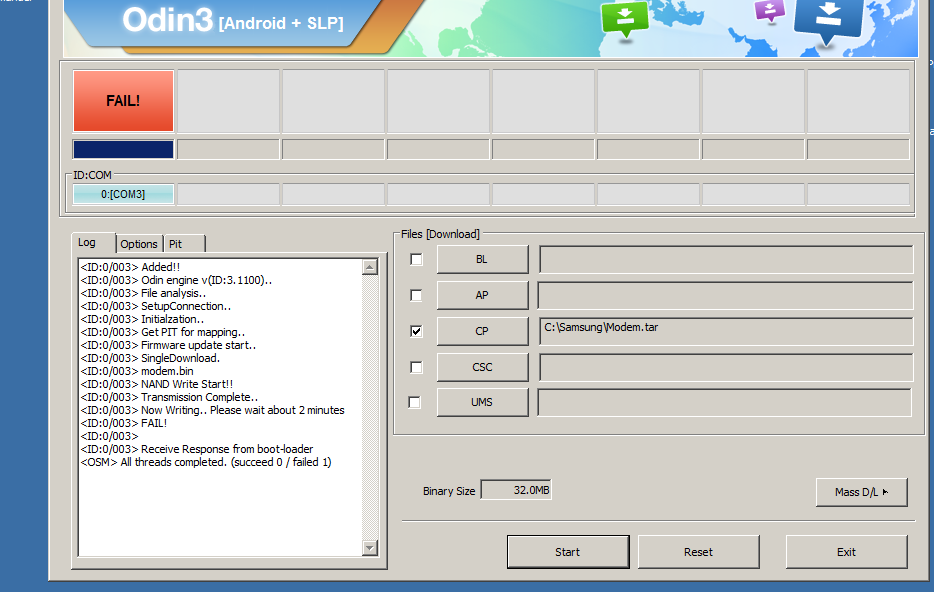Enable the UMS file checkbox
The width and height of the screenshot is (934, 592).
pyautogui.click(x=415, y=403)
